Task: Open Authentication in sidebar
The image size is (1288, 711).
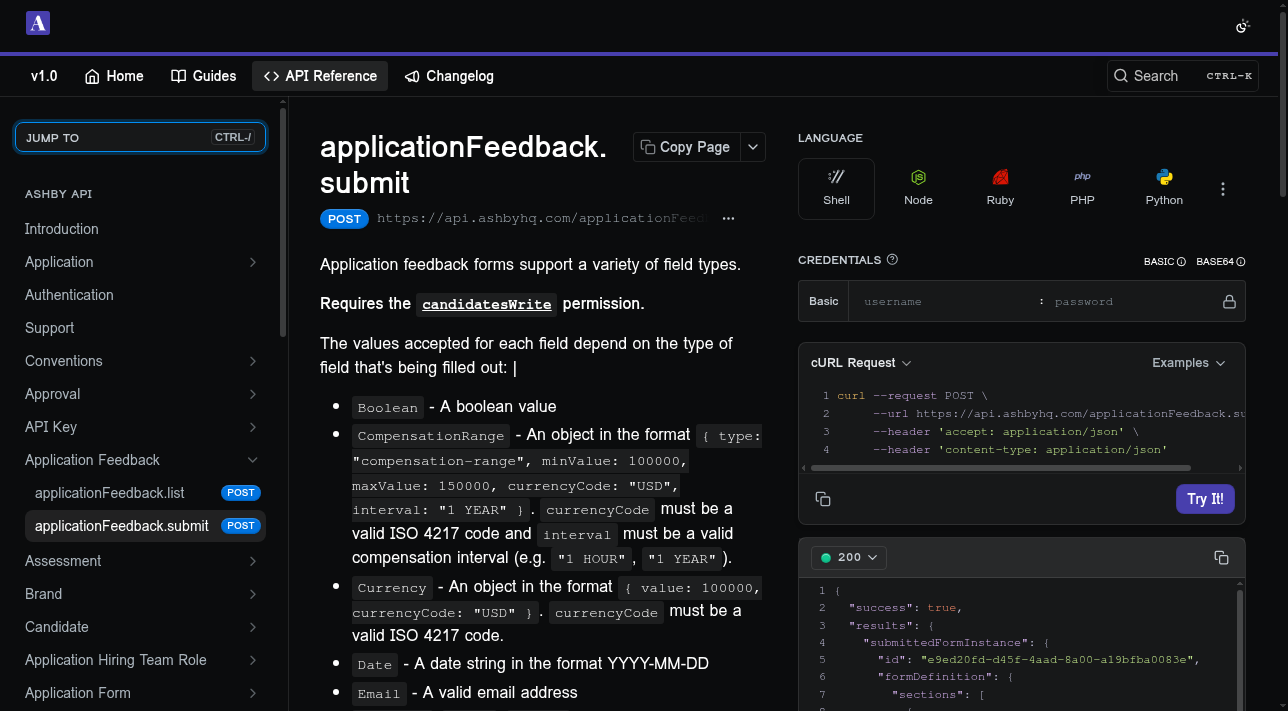Action: (x=69, y=295)
